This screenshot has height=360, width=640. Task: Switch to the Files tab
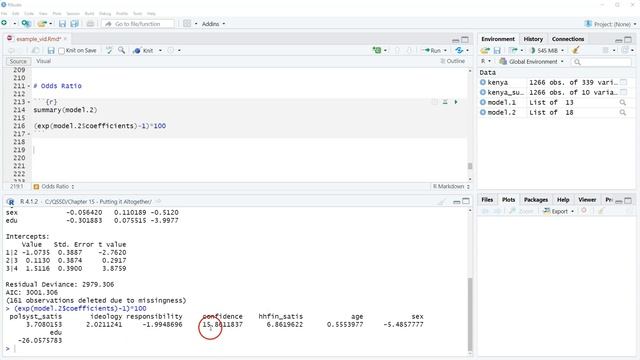pyautogui.click(x=487, y=200)
